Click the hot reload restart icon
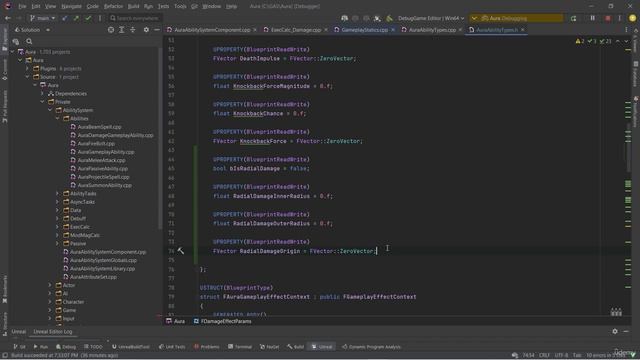The height and width of the screenshot is (360, 640). pyautogui.click(x=573, y=18)
